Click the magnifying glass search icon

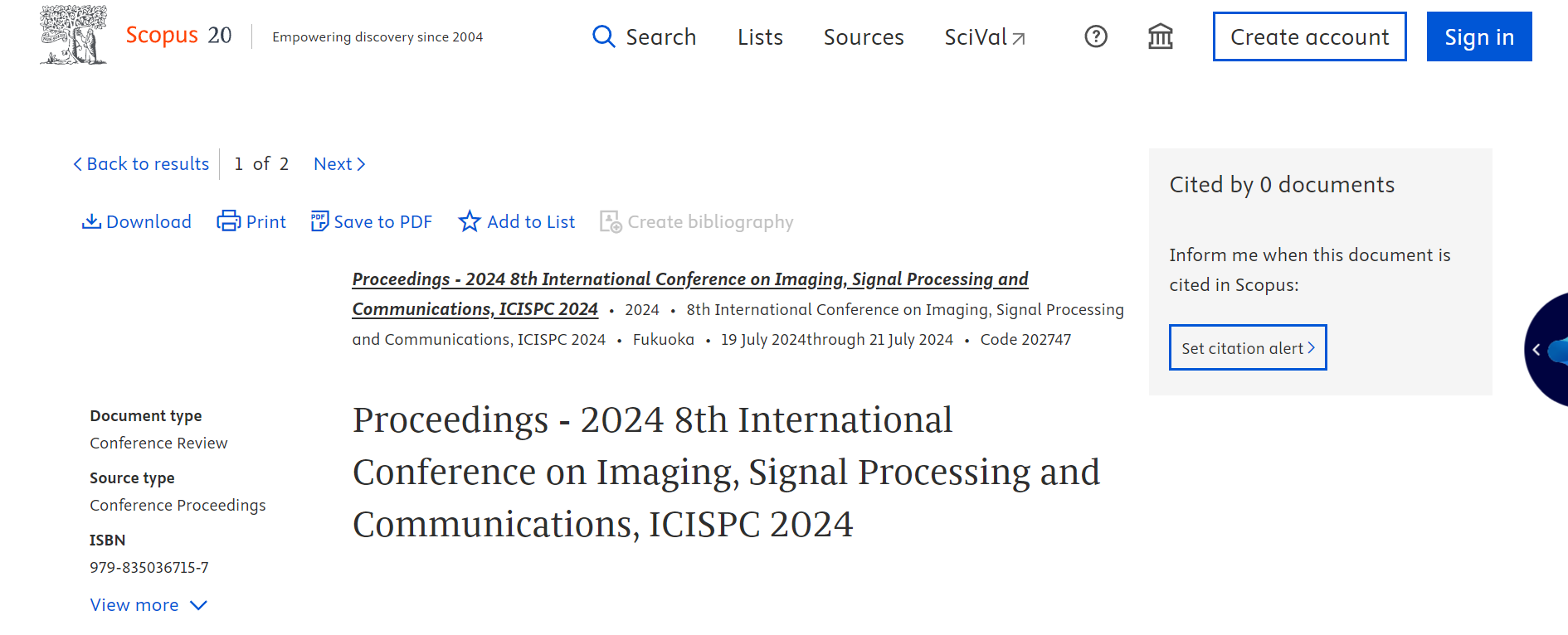pyautogui.click(x=603, y=36)
